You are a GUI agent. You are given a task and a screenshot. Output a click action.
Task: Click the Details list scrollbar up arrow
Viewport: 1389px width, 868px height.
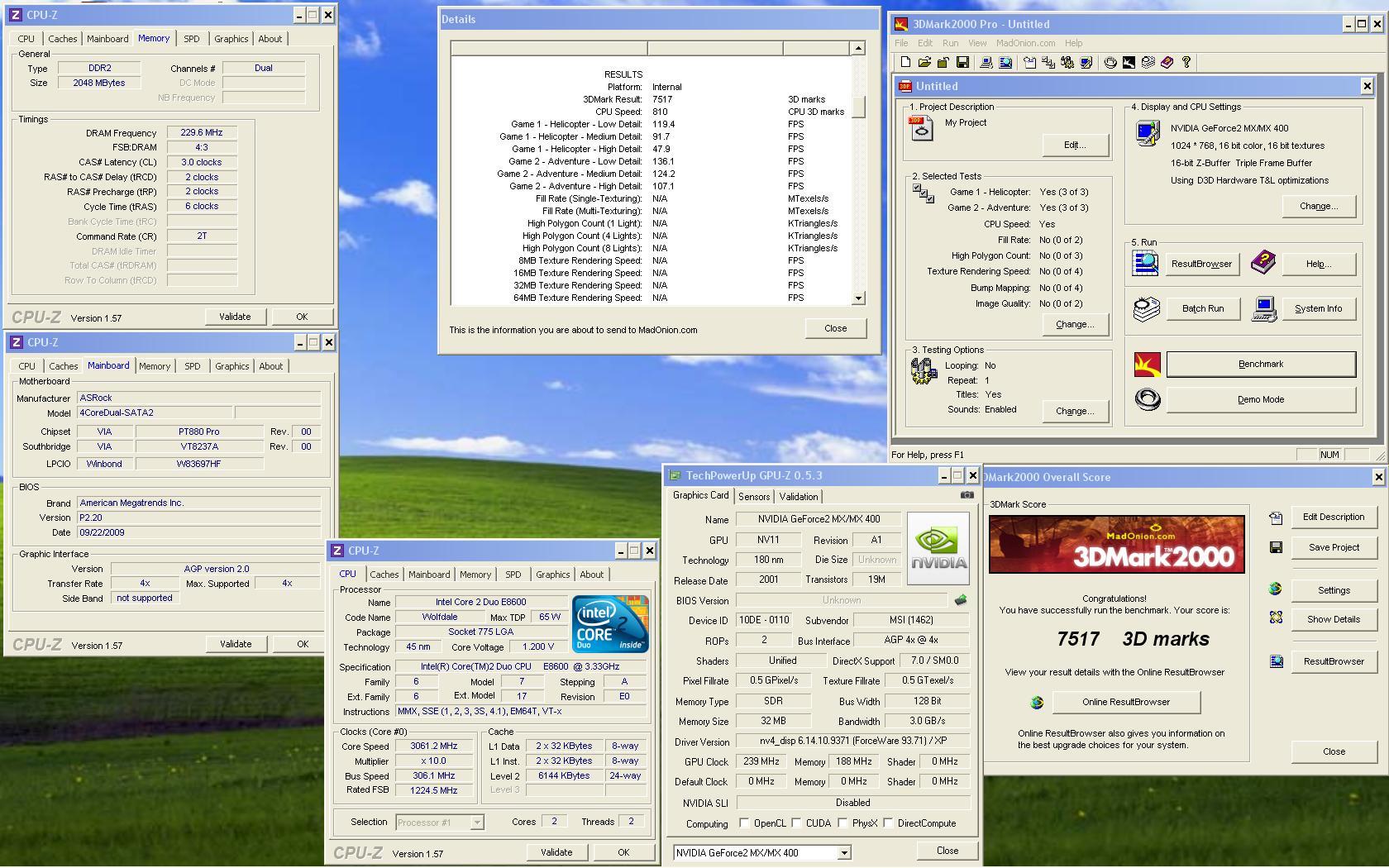coord(858,48)
